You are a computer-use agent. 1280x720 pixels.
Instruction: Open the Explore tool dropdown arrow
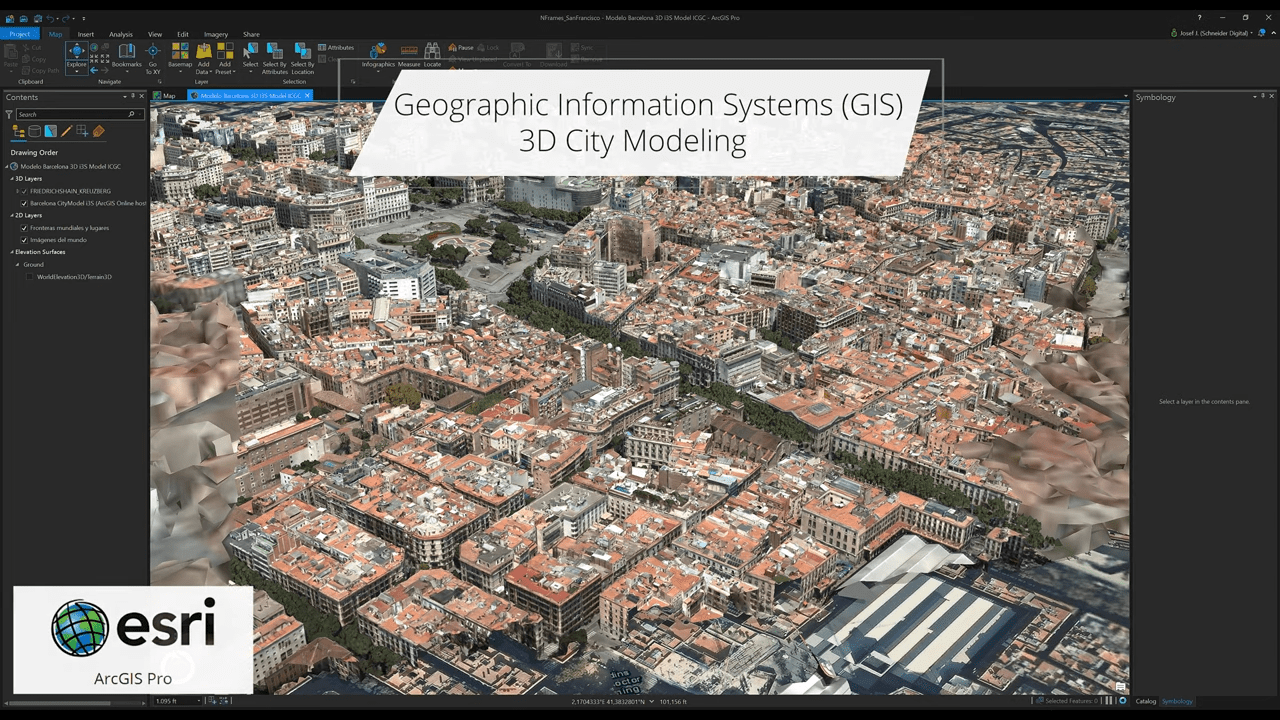pyautogui.click(x=76, y=72)
